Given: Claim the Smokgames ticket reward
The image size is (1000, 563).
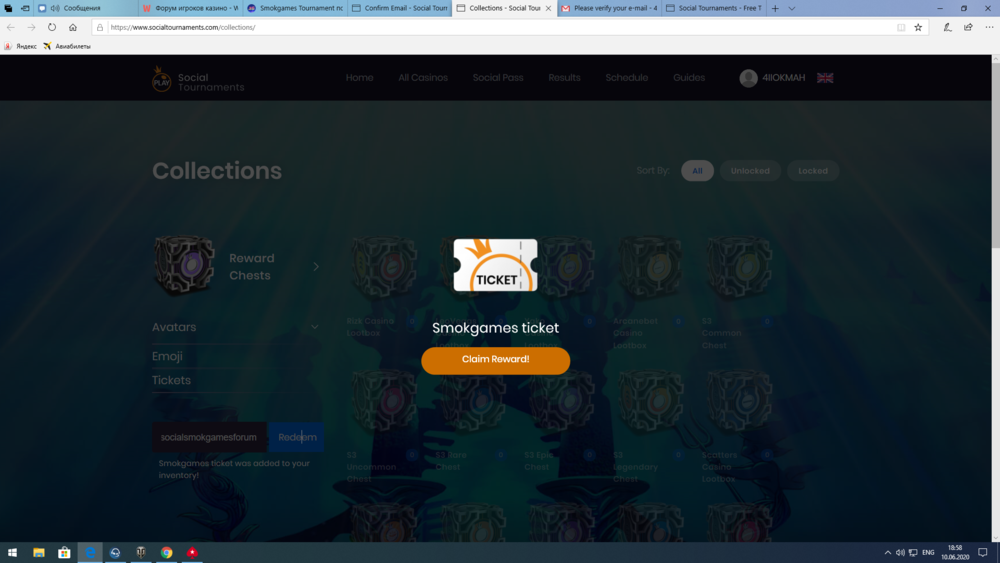Looking at the screenshot, I should 496,360.
